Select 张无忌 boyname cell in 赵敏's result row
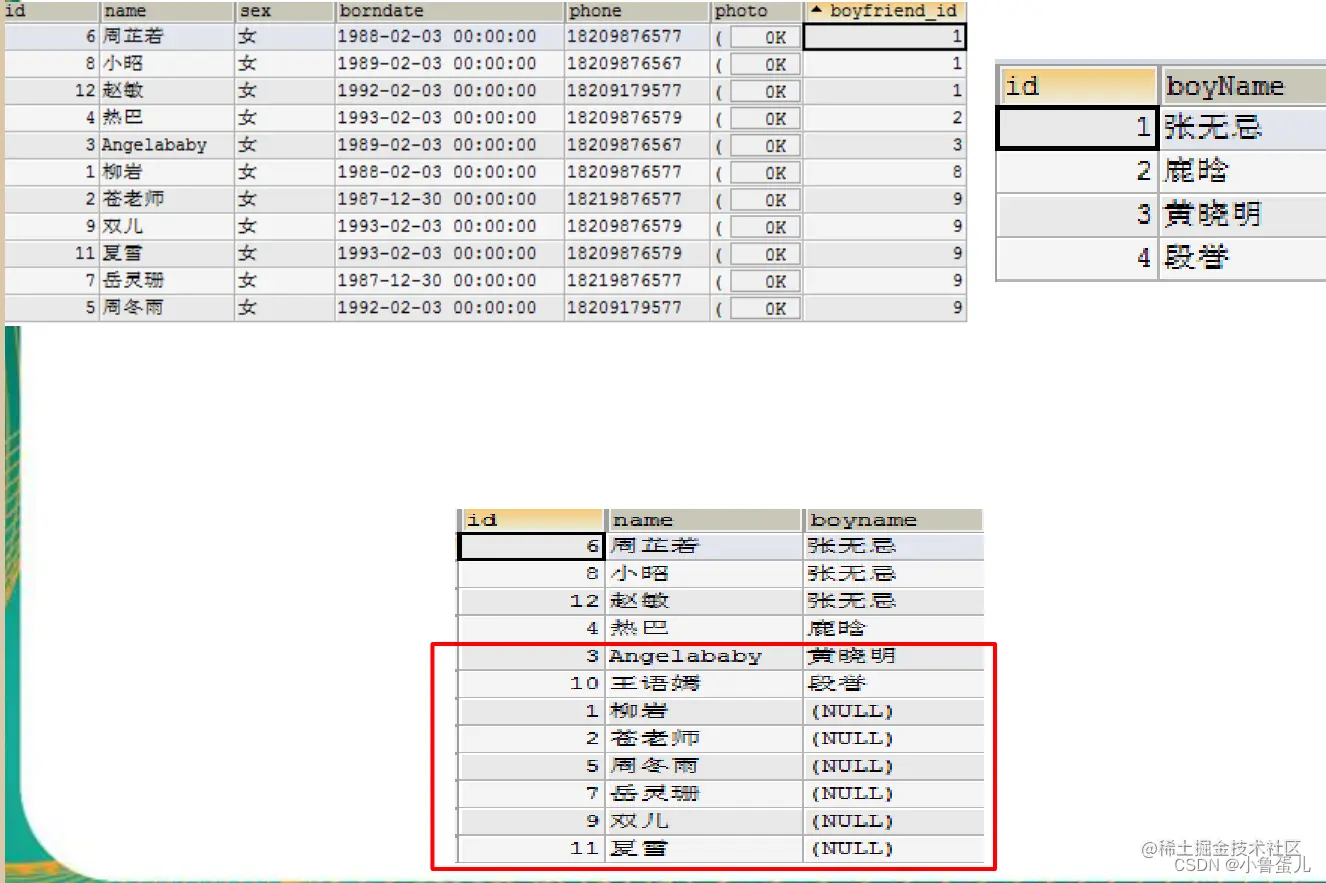This screenshot has height=883, width=1326. click(893, 601)
